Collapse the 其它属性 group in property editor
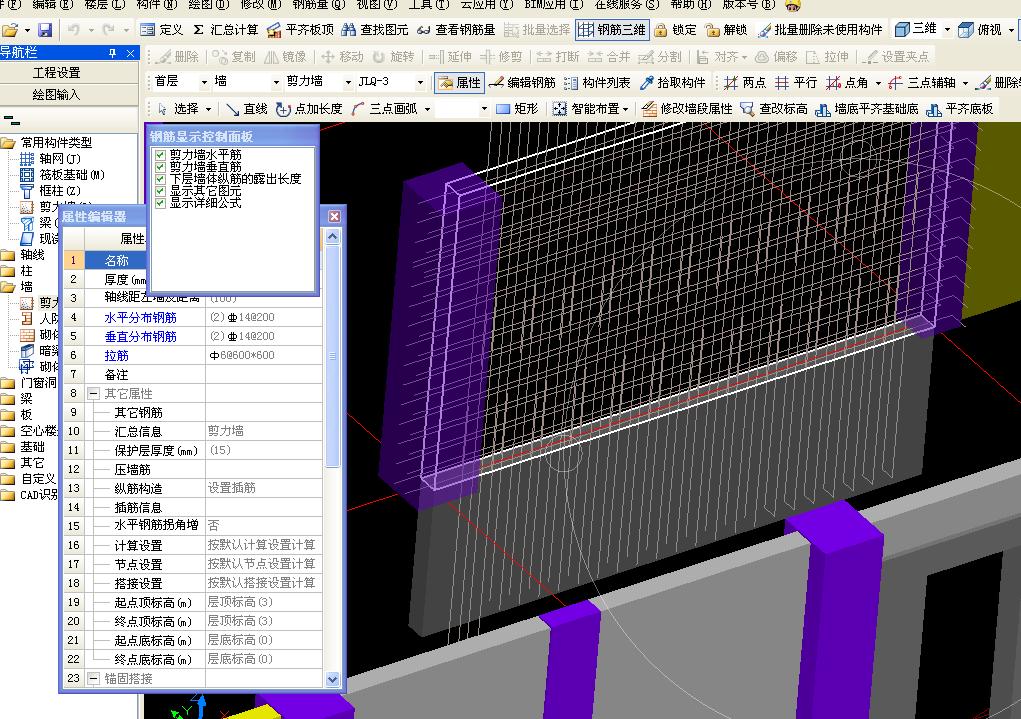Screen dimensions: 1021x719 point(93,394)
